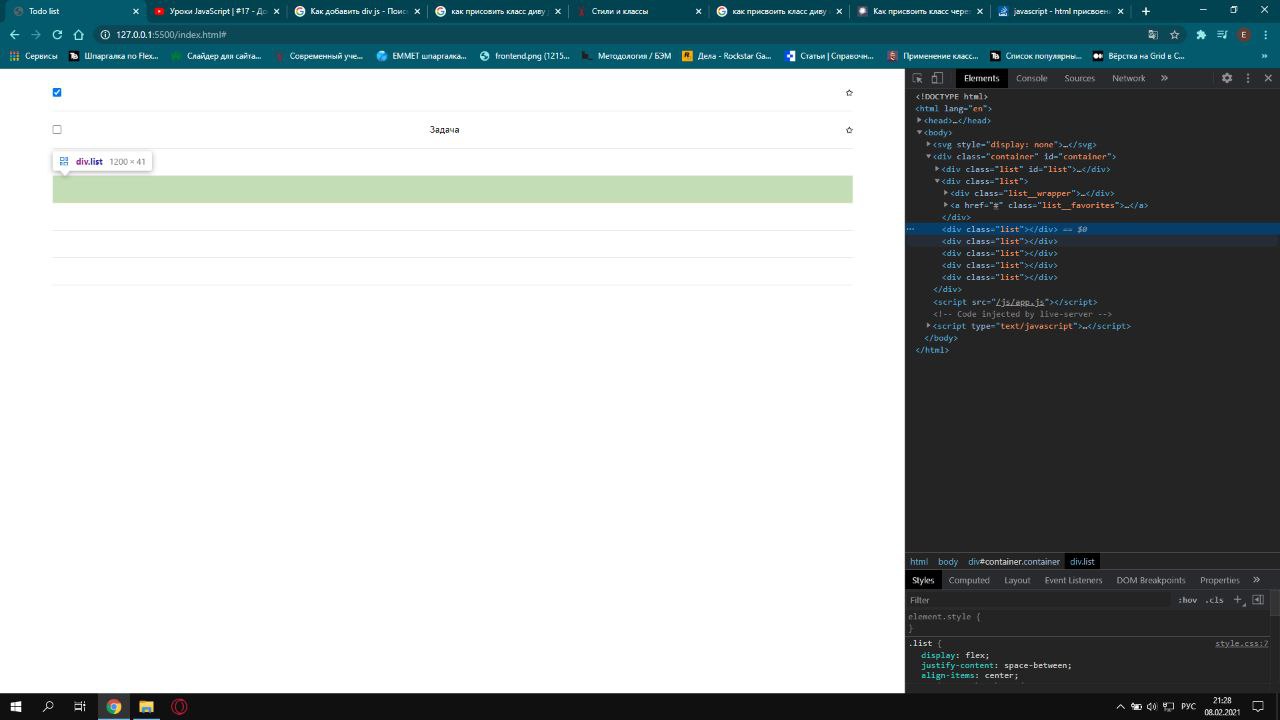Select the live-server comment line
Screen dimensions: 1280x720
point(1022,314)
